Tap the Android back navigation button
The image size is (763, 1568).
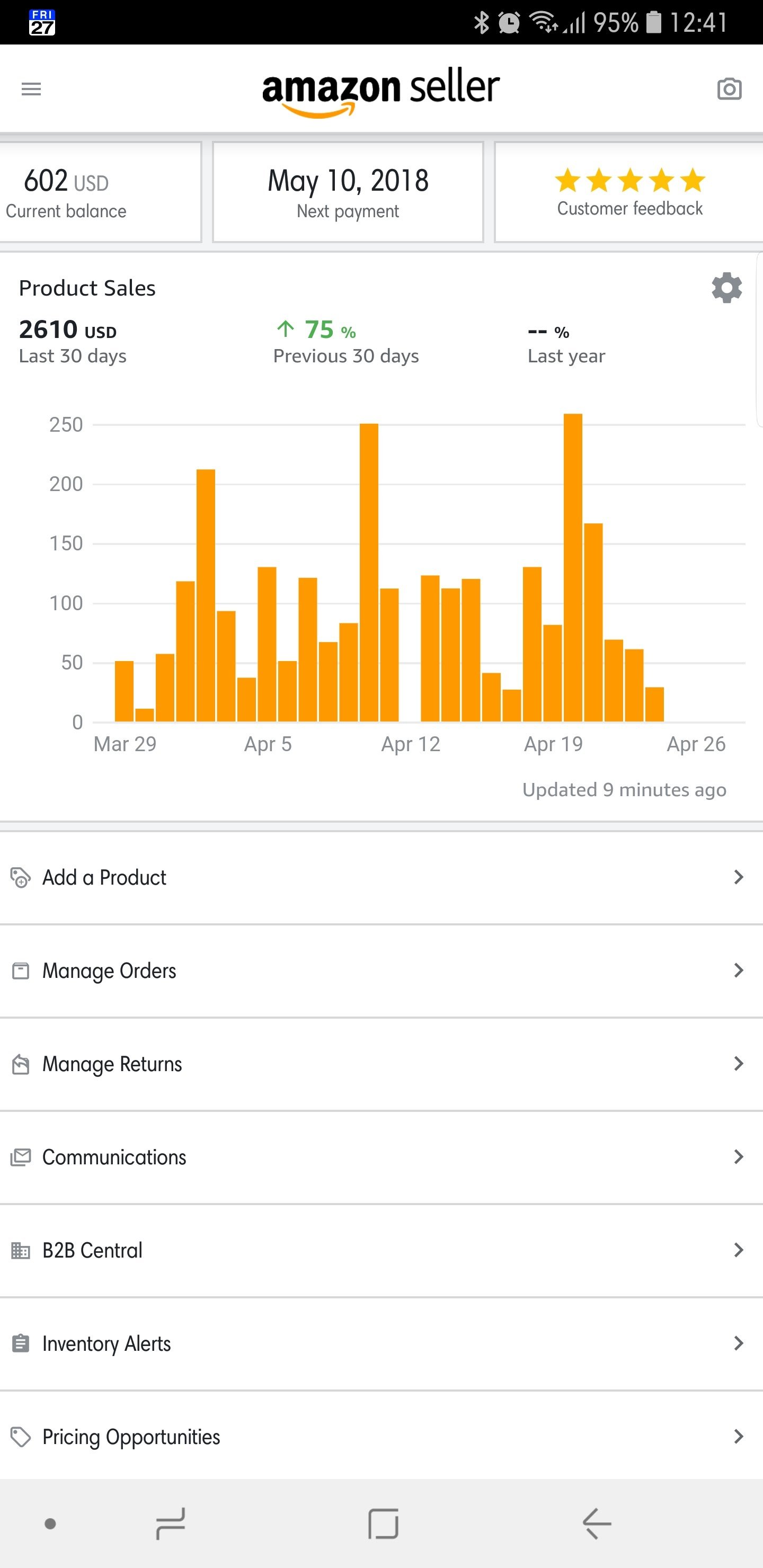coord(597,1524)
